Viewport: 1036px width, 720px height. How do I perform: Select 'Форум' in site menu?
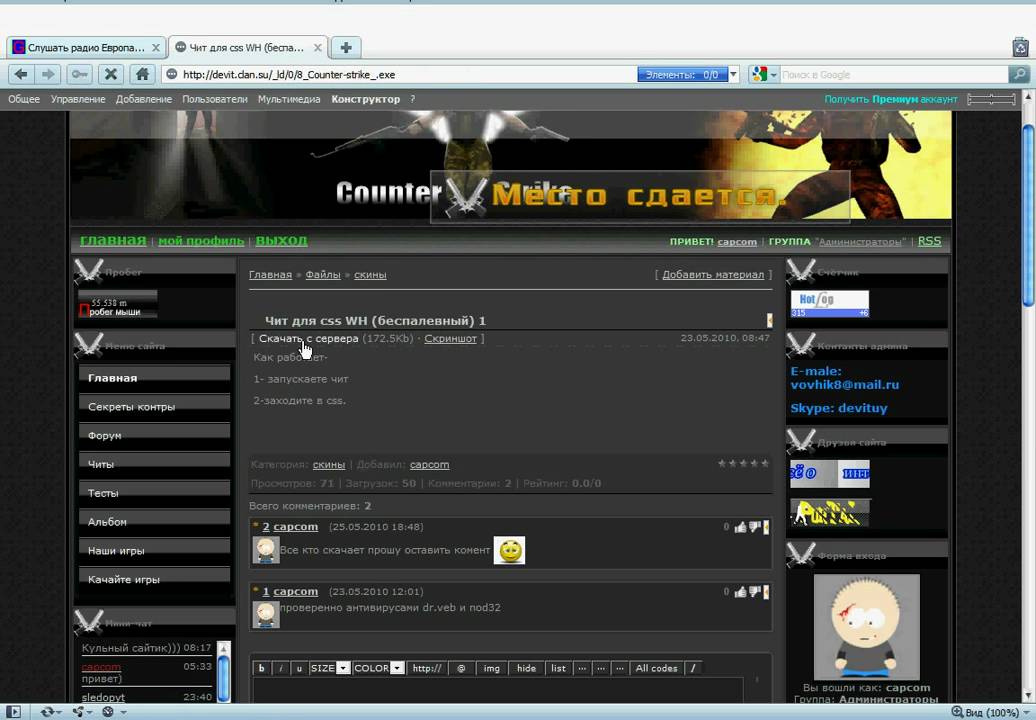(x=154, y=435)
